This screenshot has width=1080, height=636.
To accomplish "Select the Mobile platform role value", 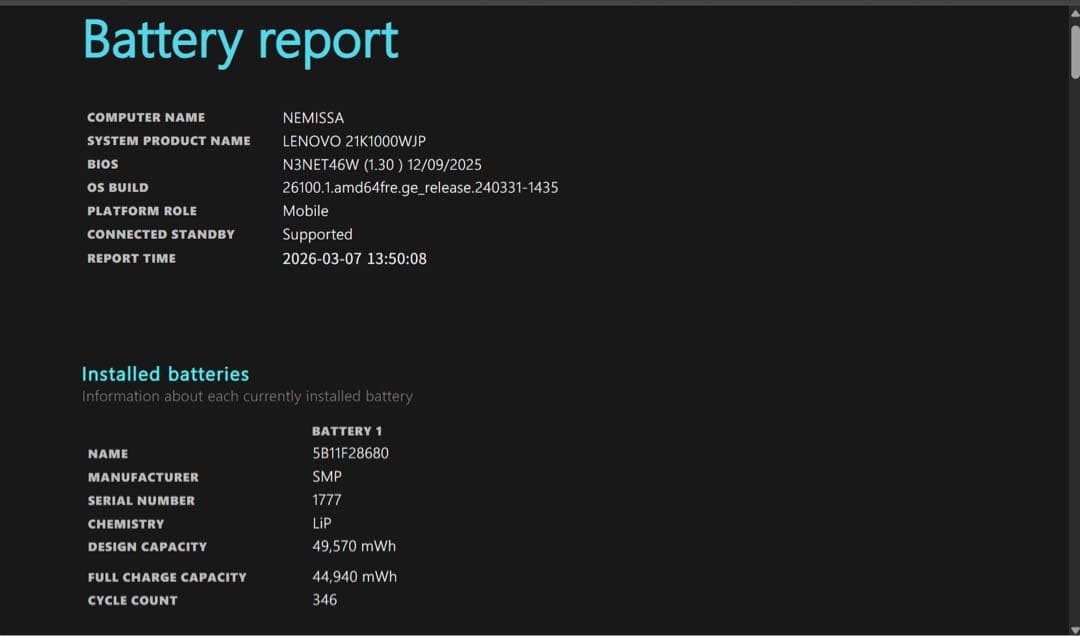I will (x=305, y=210).
